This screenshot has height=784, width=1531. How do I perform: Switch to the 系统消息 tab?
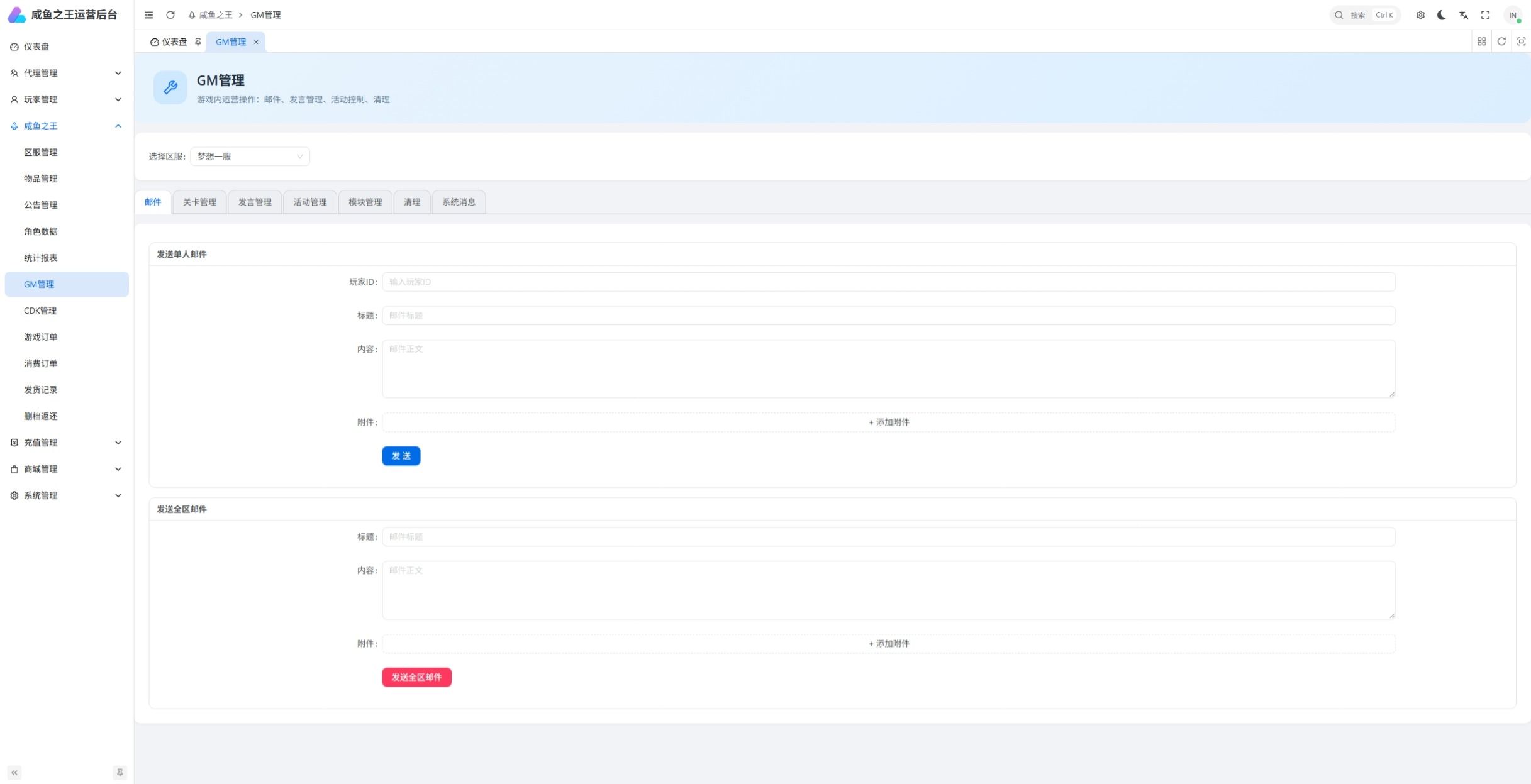[459, 202]
